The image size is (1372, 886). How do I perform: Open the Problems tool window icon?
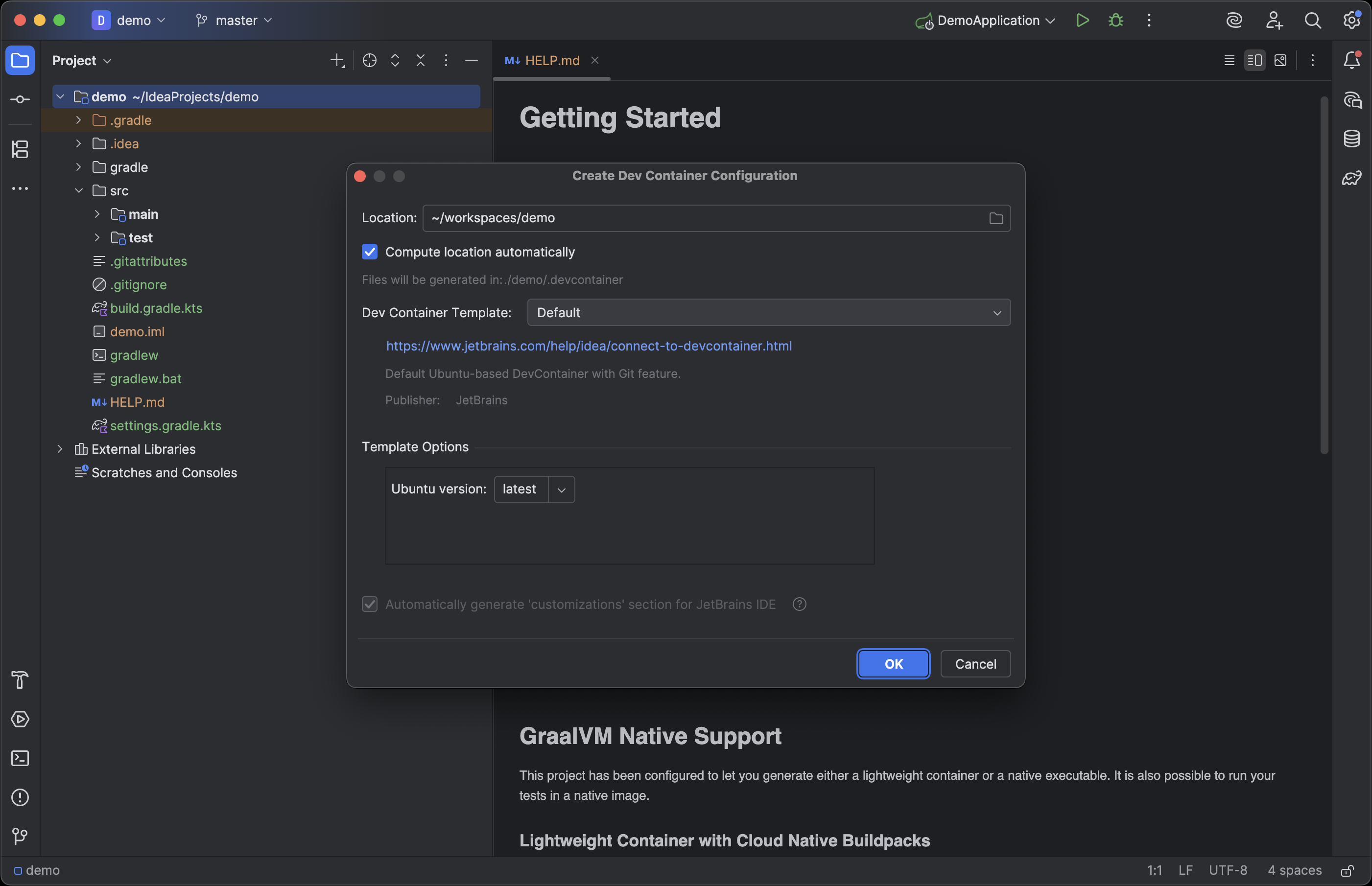pos(20,797)
